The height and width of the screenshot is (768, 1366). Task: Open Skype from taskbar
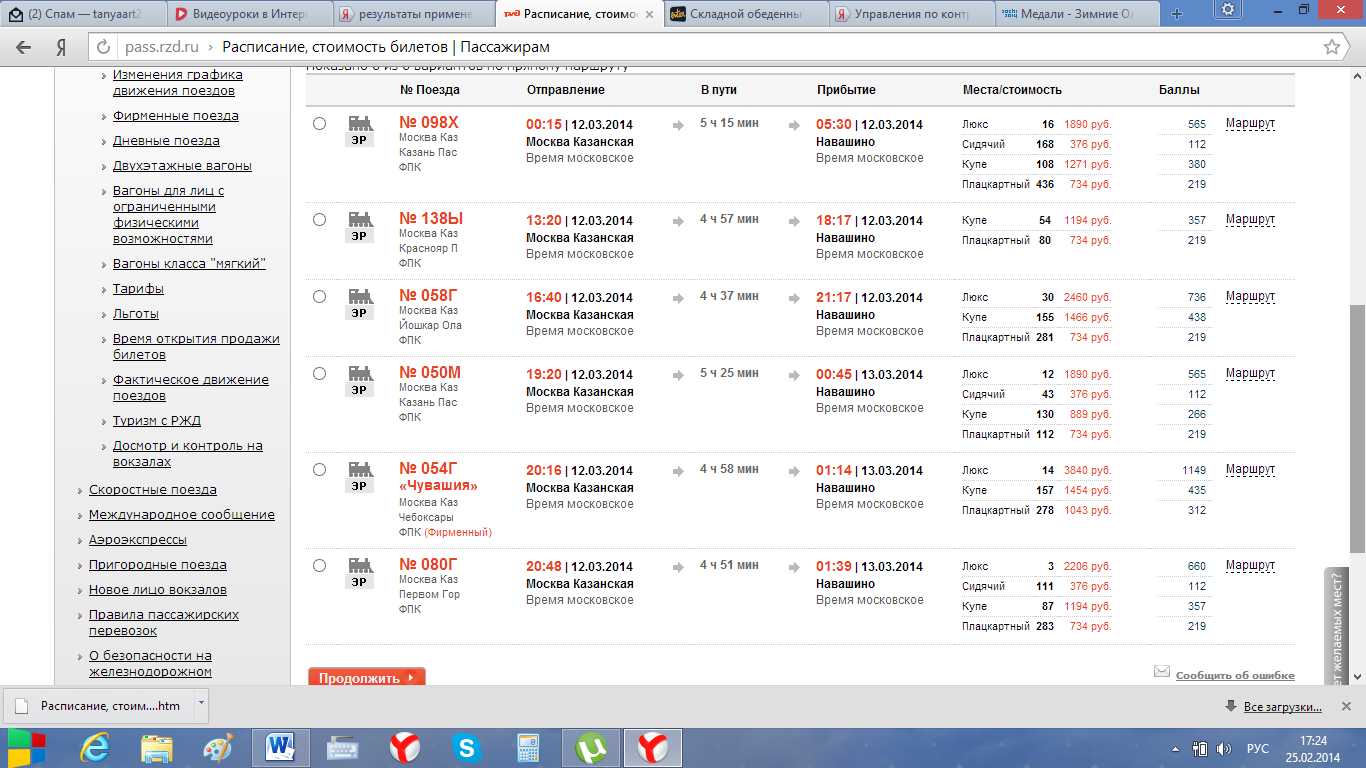pyautogui.click(x=466, y=748)
